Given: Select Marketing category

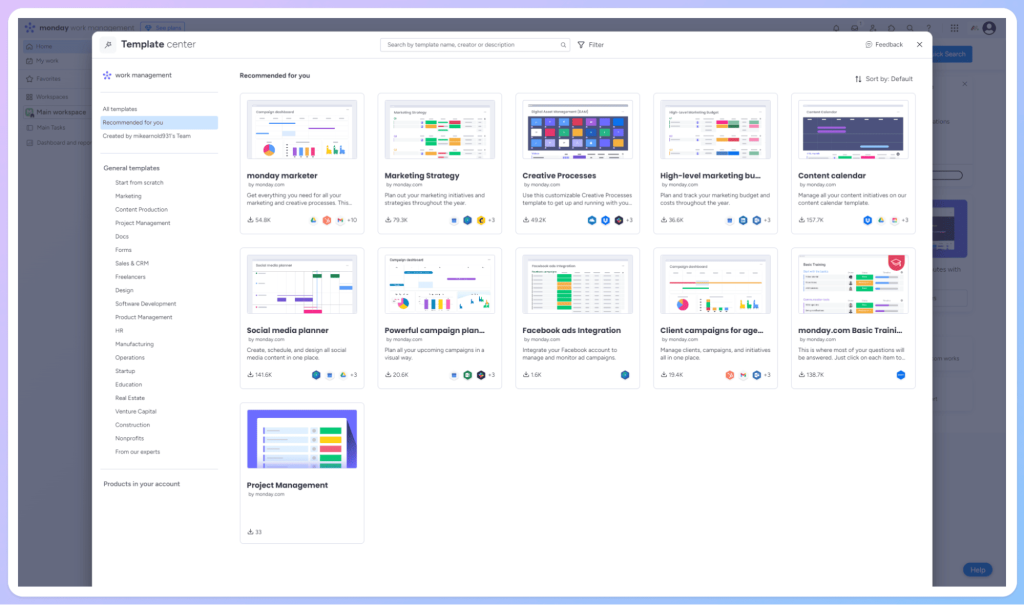Looking at the screenshot, I should click(x=128, y=196).
